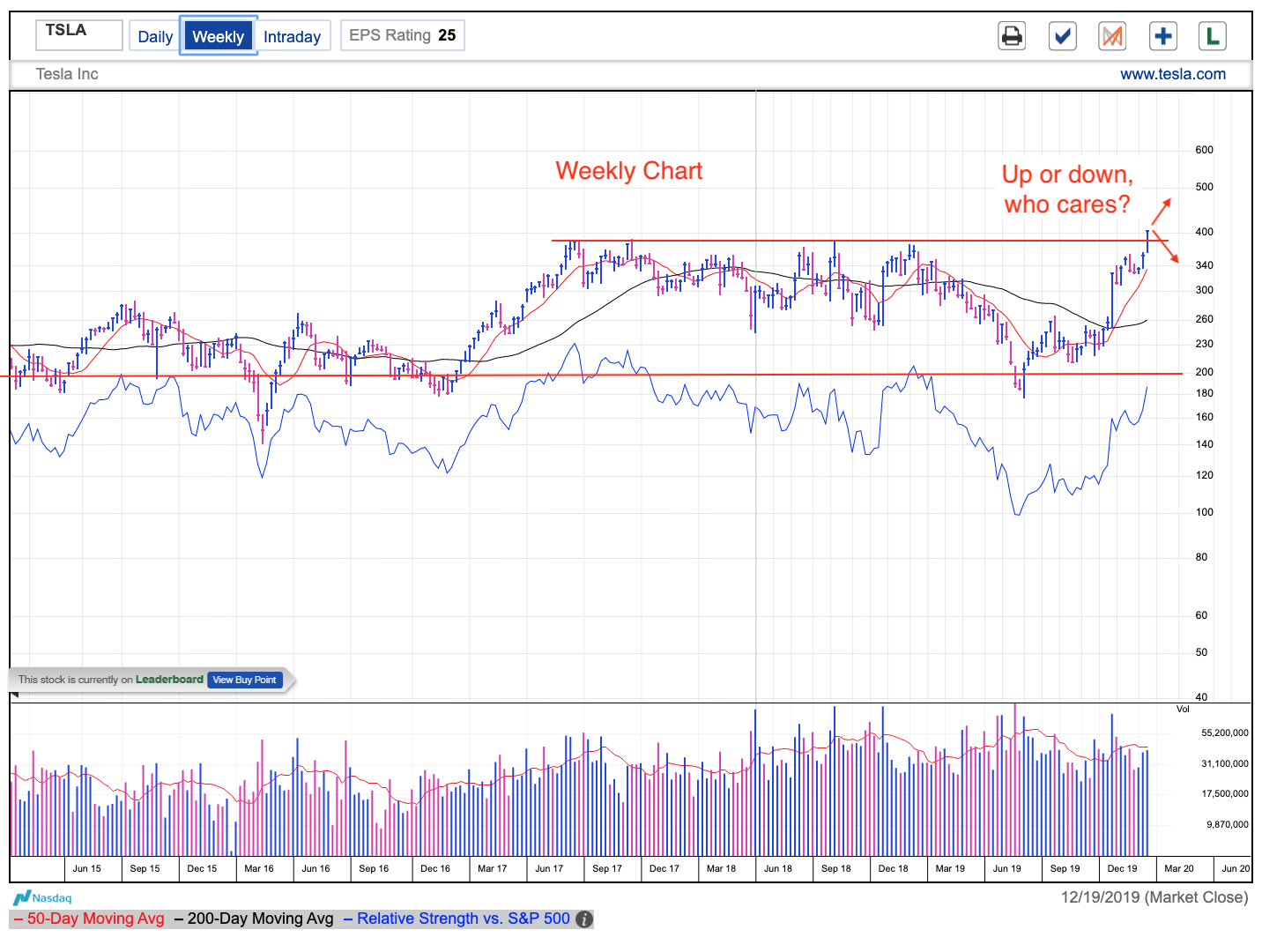Click the green L Leaderboard icon
The width and height of the screenshot is (1262, 952).
click(x=1213, y=36)
